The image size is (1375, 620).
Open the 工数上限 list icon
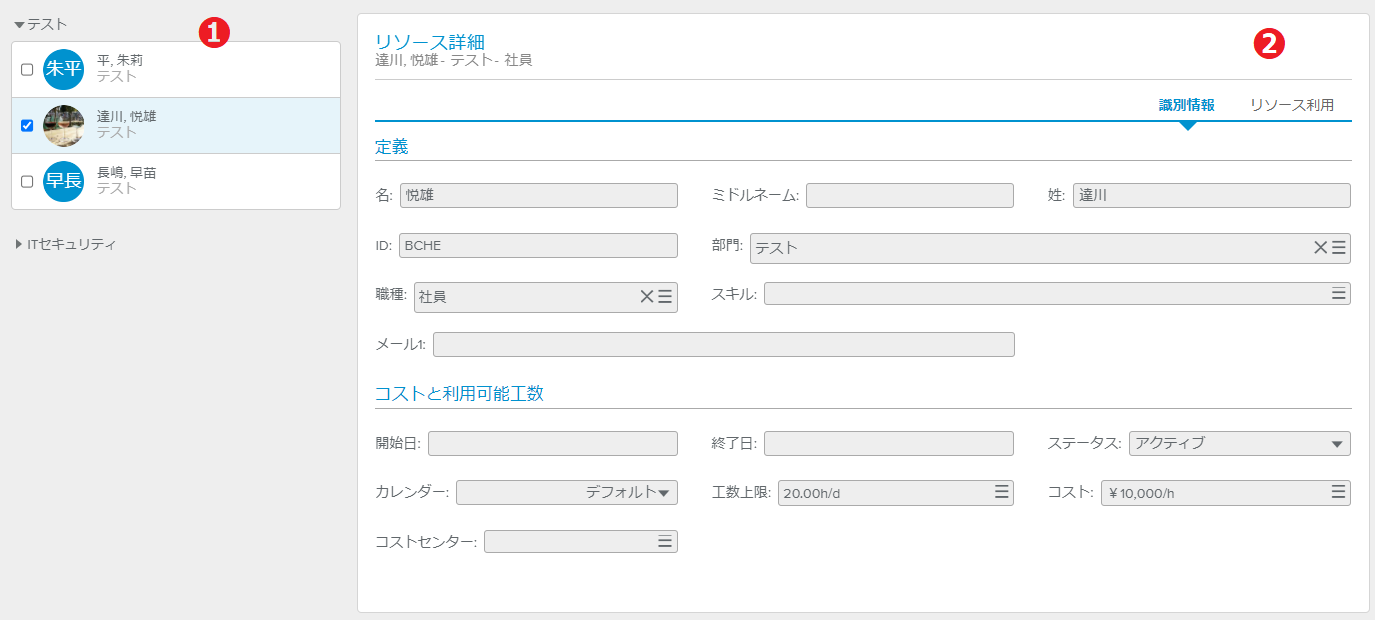pos(1001,492)
